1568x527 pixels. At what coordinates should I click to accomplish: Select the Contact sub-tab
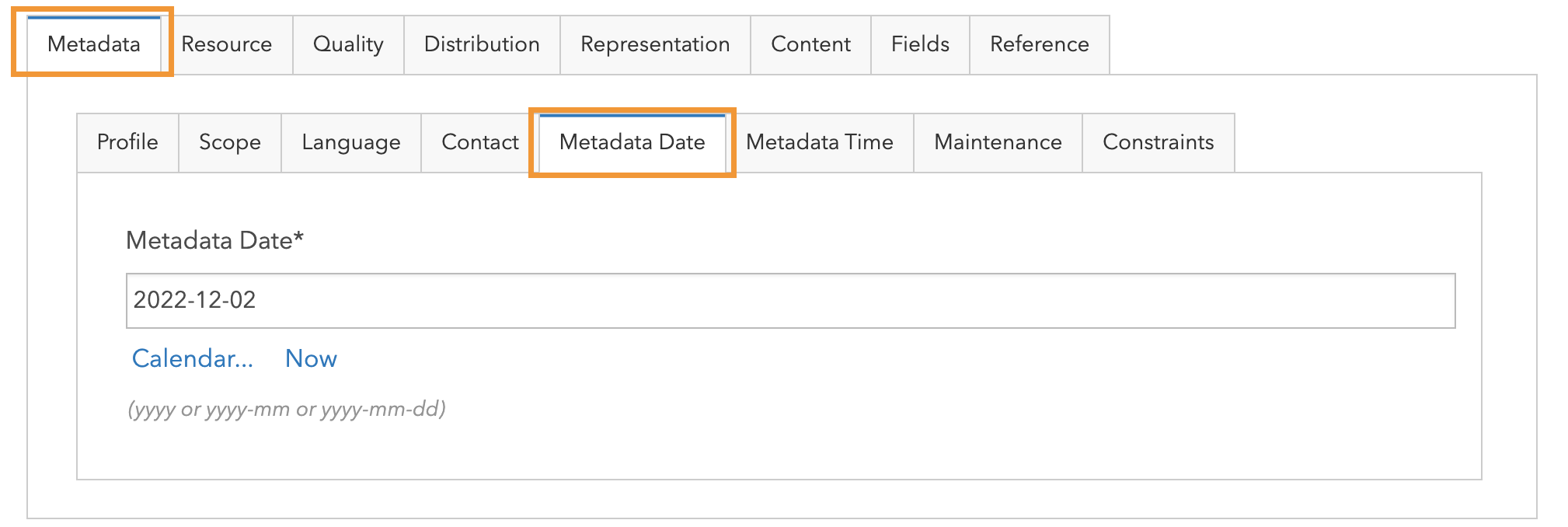click(x=479, y=142)
